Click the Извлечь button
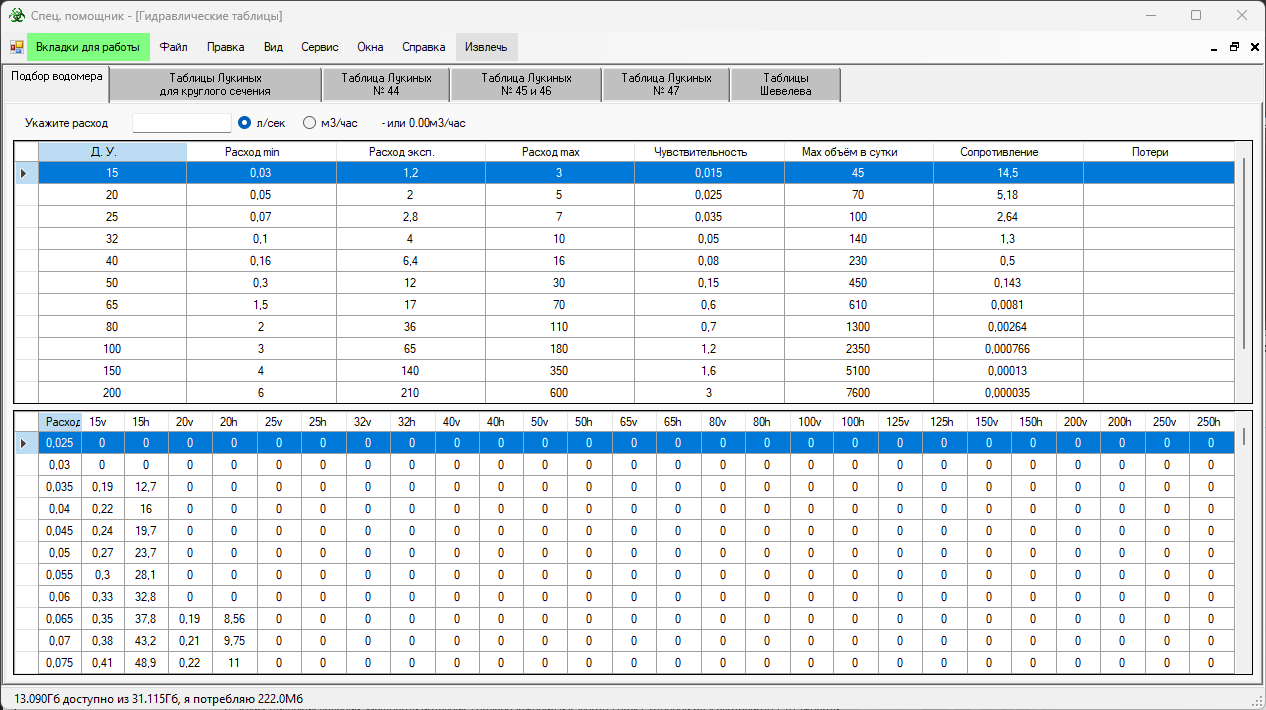1266x710 pixels. pos(486,47)
